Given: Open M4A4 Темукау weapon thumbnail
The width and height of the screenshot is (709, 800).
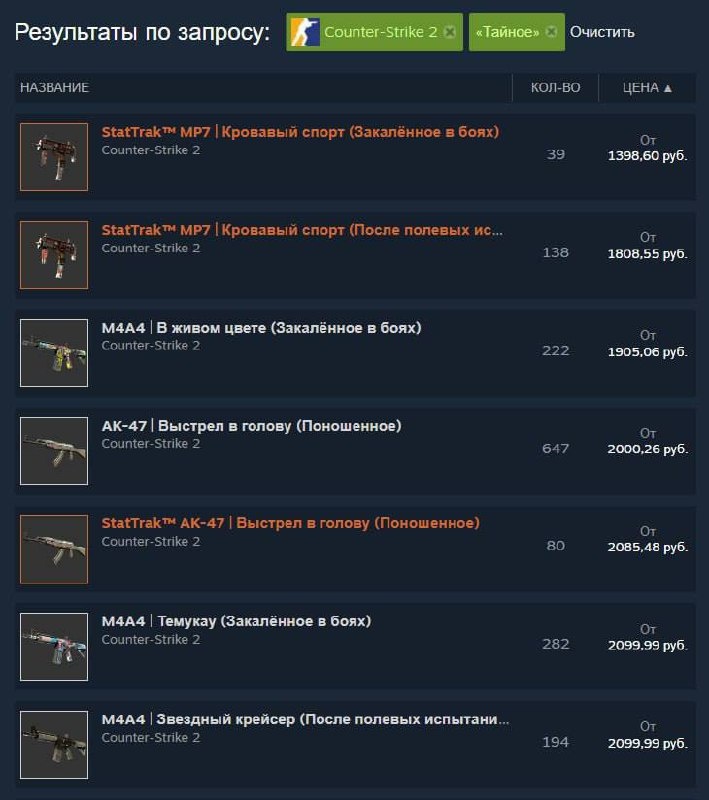Looking at the screenshot, I should pos(54,647).
